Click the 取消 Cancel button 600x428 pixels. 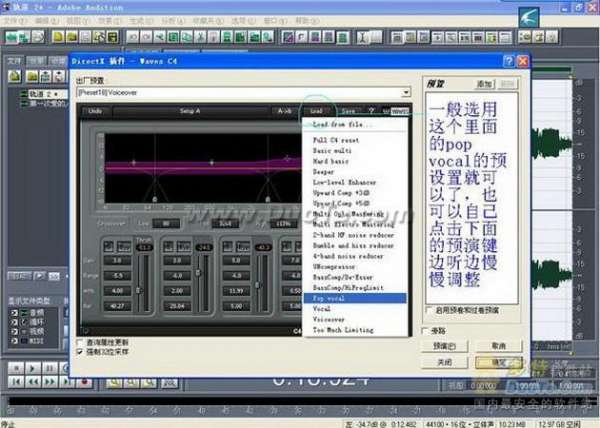(498, 346)
